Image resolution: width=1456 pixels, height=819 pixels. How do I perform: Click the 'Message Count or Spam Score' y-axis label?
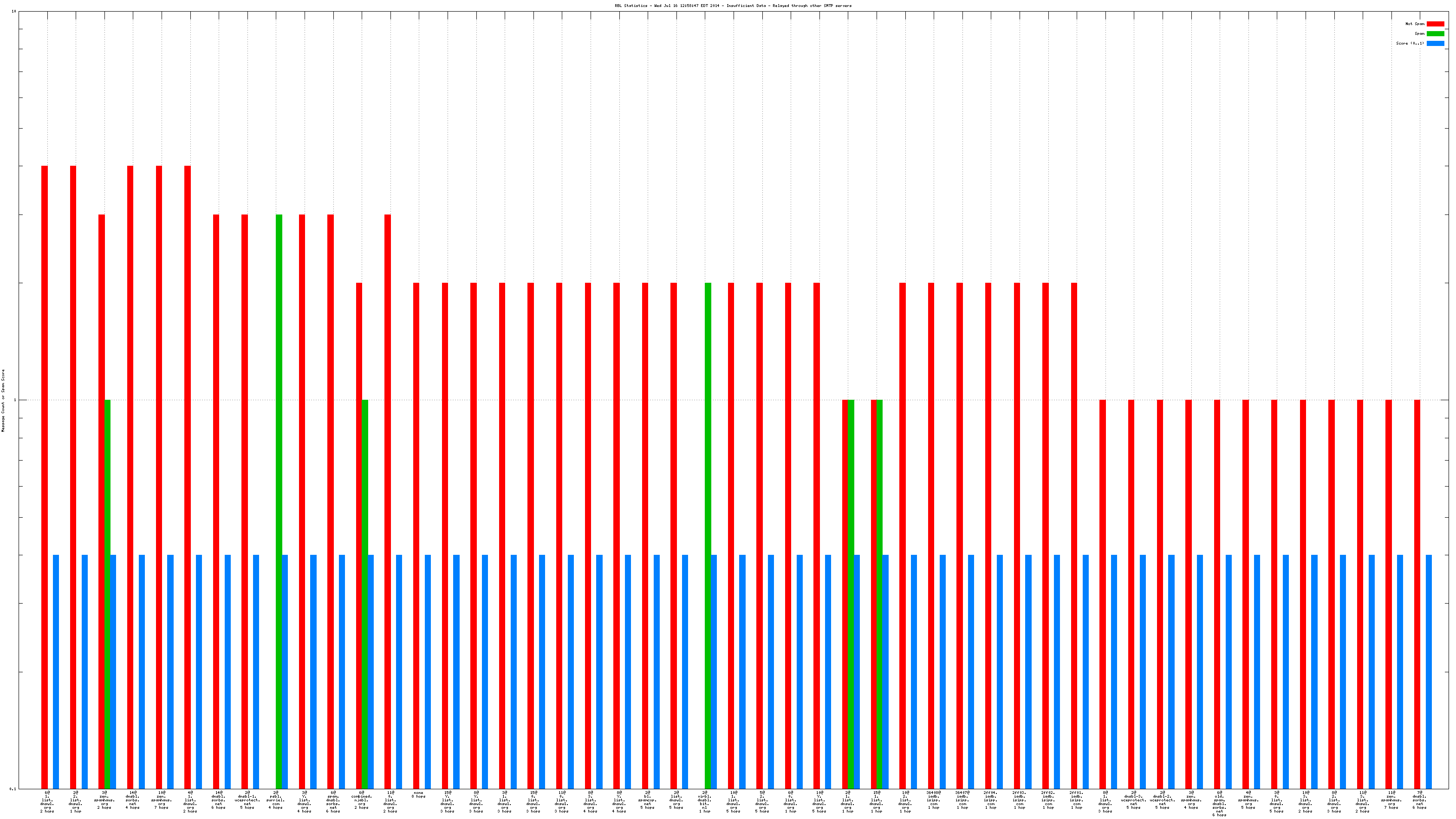click(x=3, y=400)
